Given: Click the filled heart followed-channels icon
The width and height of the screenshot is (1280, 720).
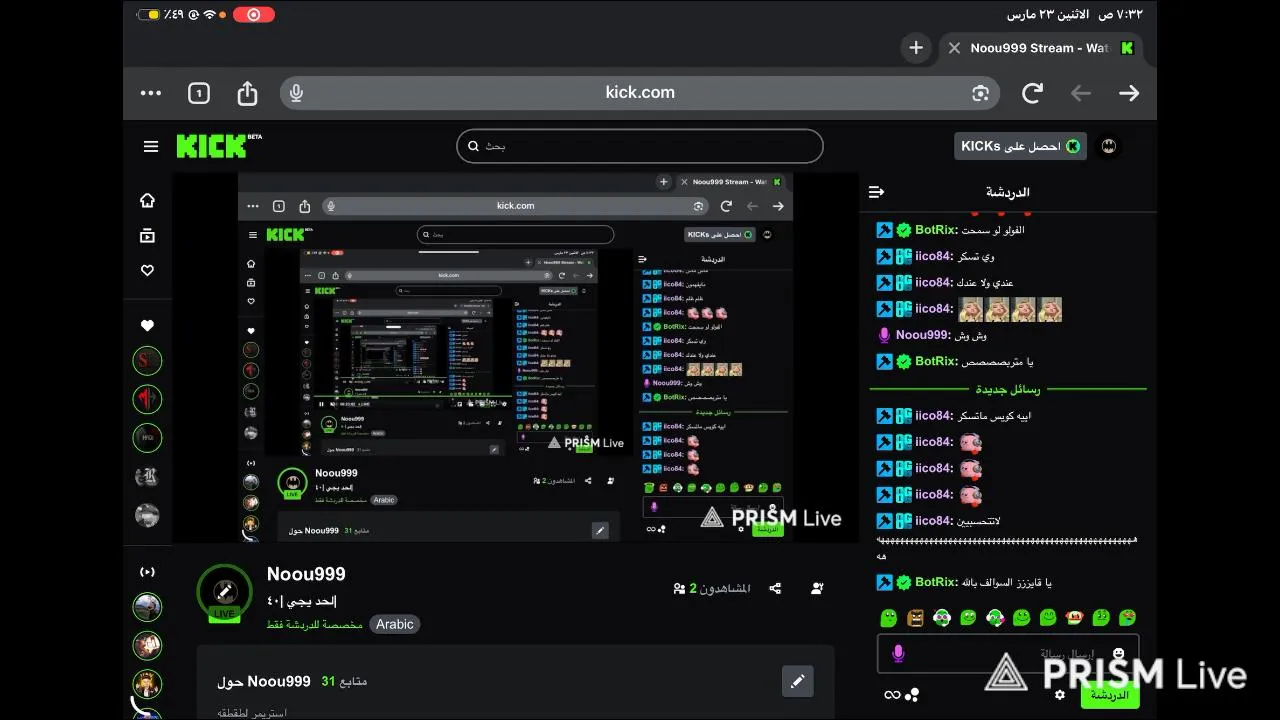Looking at the screenshot, I should (x=147, y=325).
